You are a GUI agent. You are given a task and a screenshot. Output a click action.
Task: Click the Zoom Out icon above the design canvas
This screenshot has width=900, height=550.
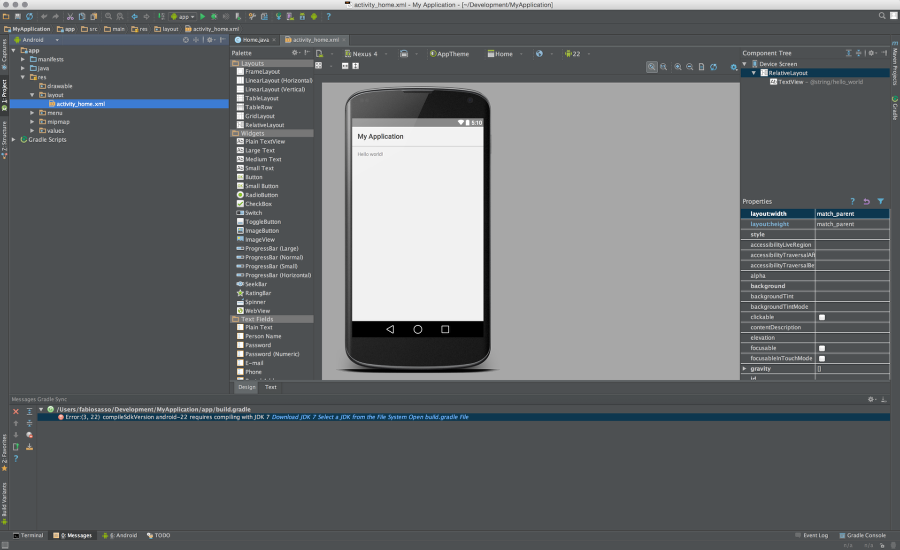click(x=689, y=67)
